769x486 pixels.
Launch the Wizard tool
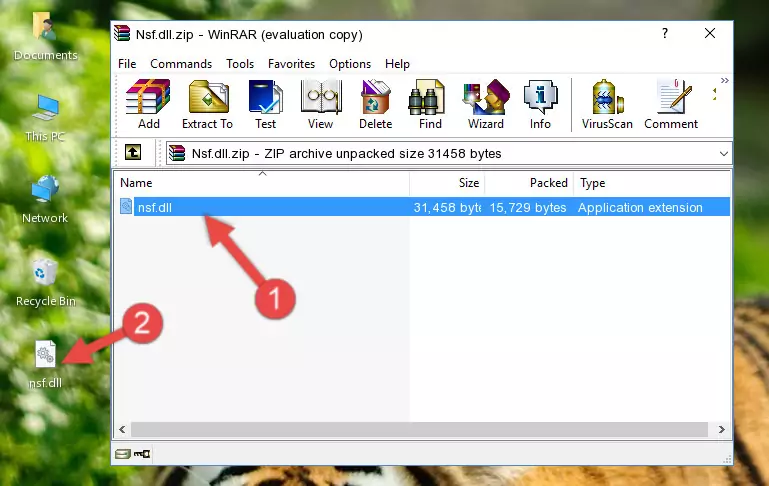point(486,104)
